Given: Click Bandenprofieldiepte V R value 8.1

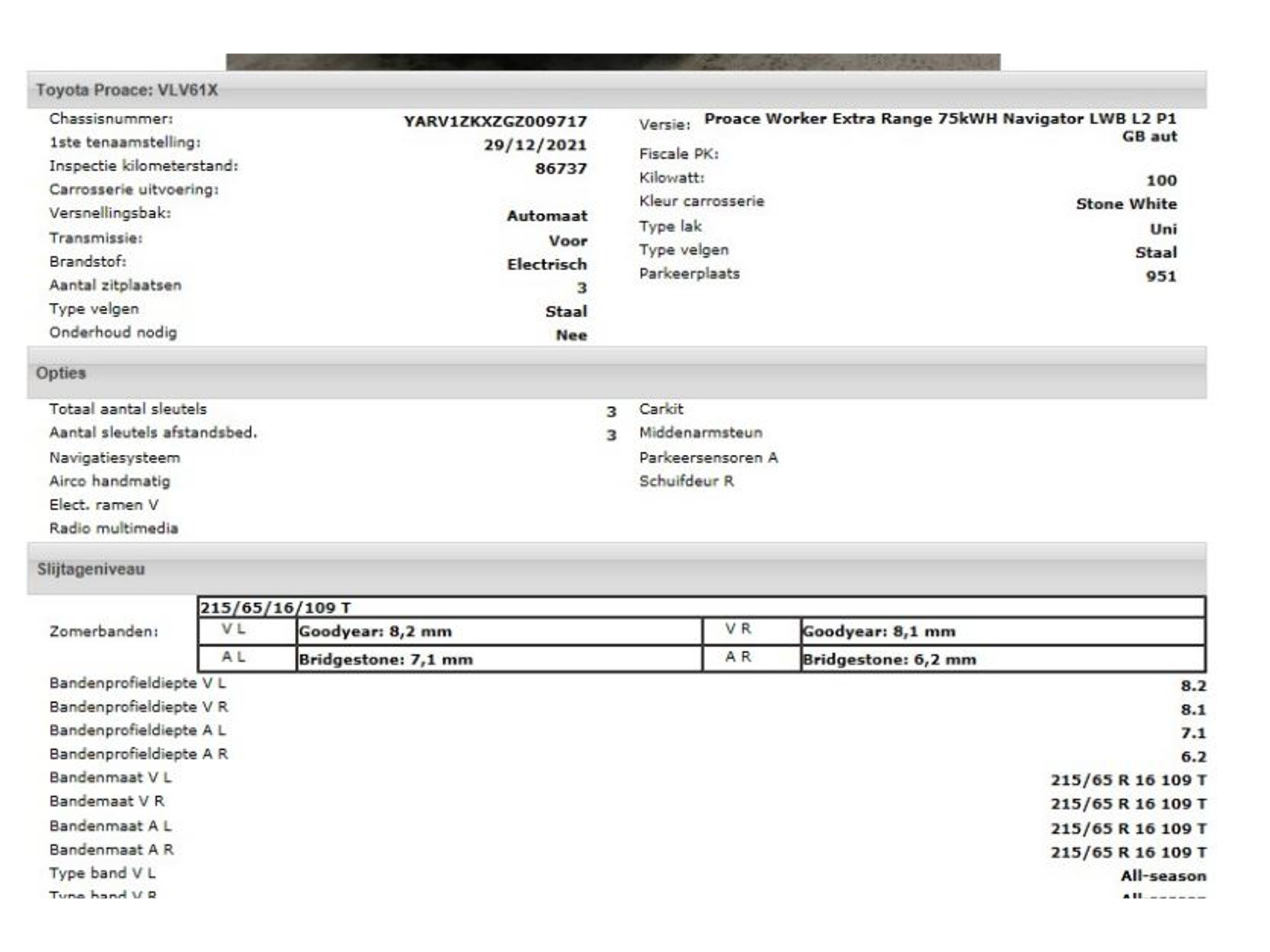Looking at the screenshot, I should (x=1193, y=710).
